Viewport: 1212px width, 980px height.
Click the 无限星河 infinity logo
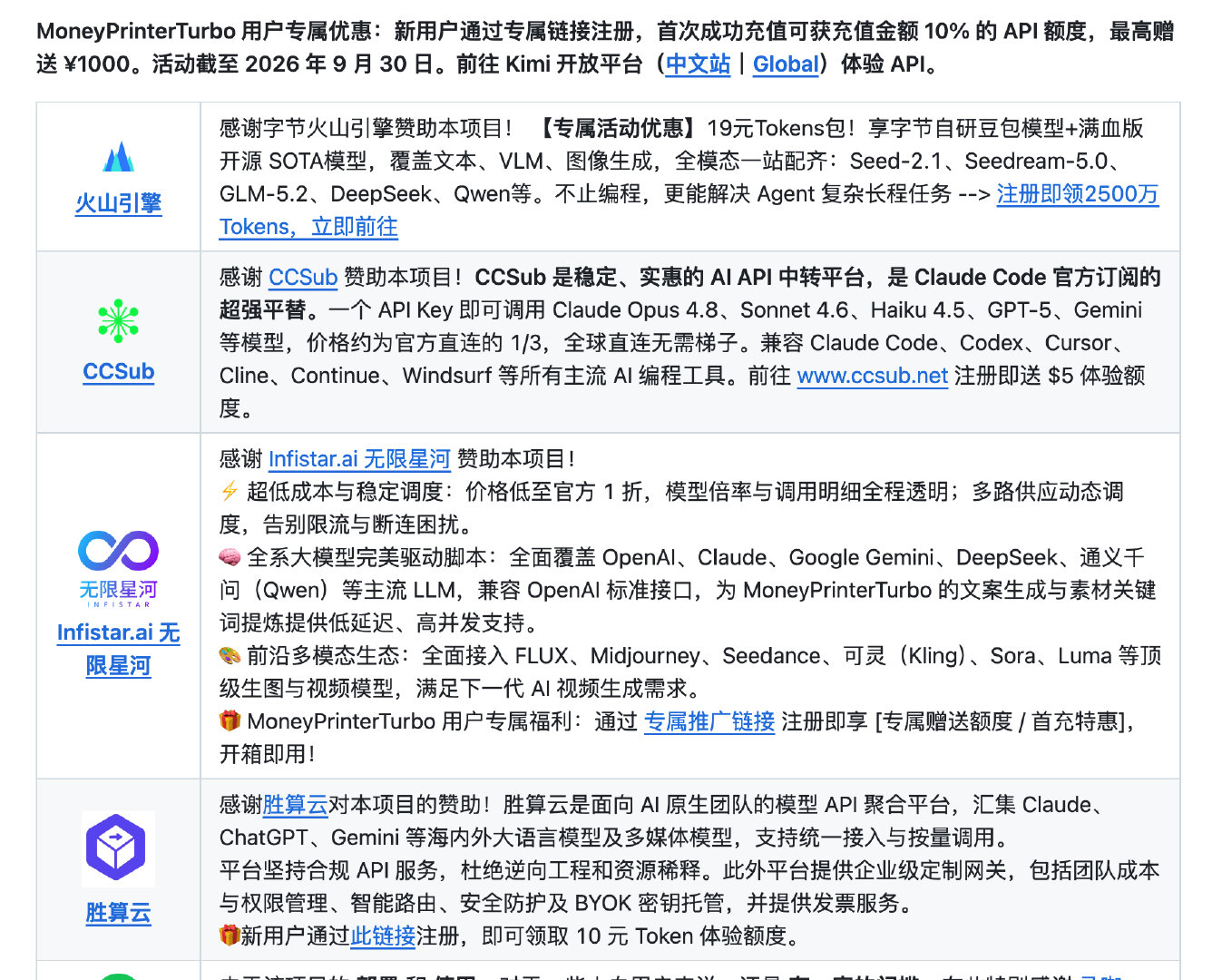(119, 568)
